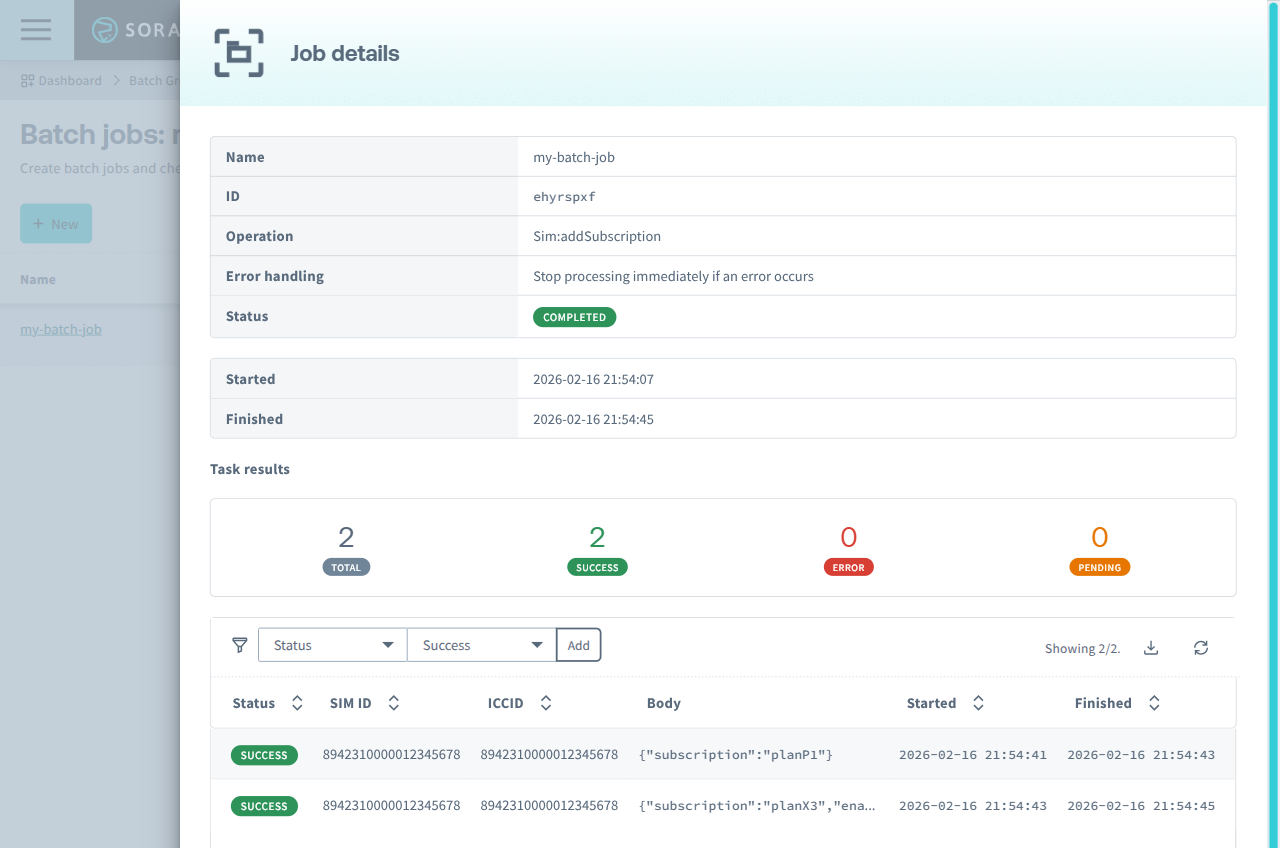The height and width of the screenshot is (848, 1280).
Task: Toggle sorting on the Started column
Action: click(x=977, y=703)
